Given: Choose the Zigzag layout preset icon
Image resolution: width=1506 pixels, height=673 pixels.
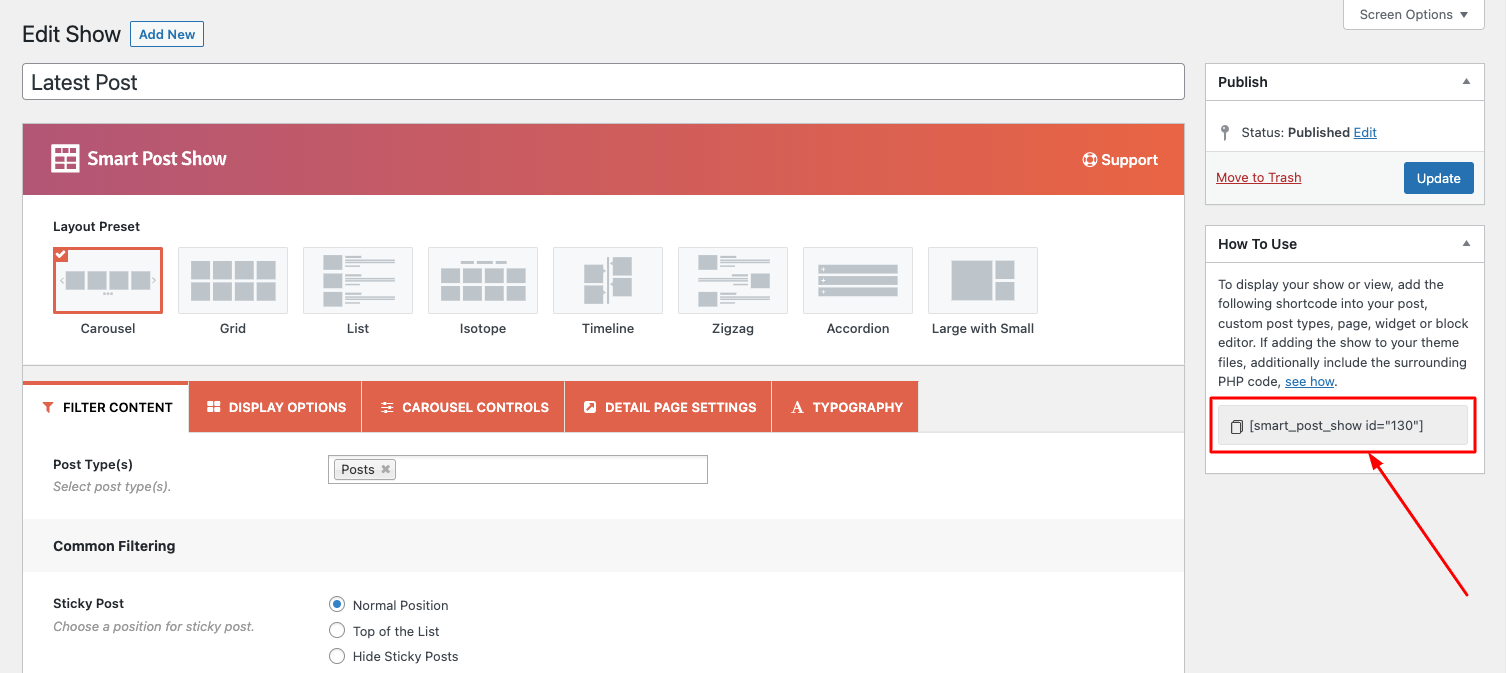Looking at the screenshot, I should [x=733, y=281].
